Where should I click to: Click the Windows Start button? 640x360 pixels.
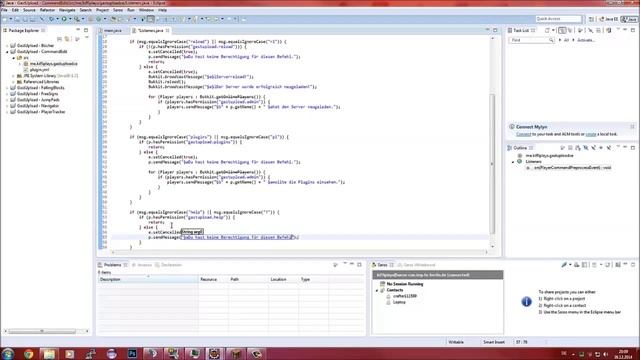pyautogui.click(x=8, y=353)
